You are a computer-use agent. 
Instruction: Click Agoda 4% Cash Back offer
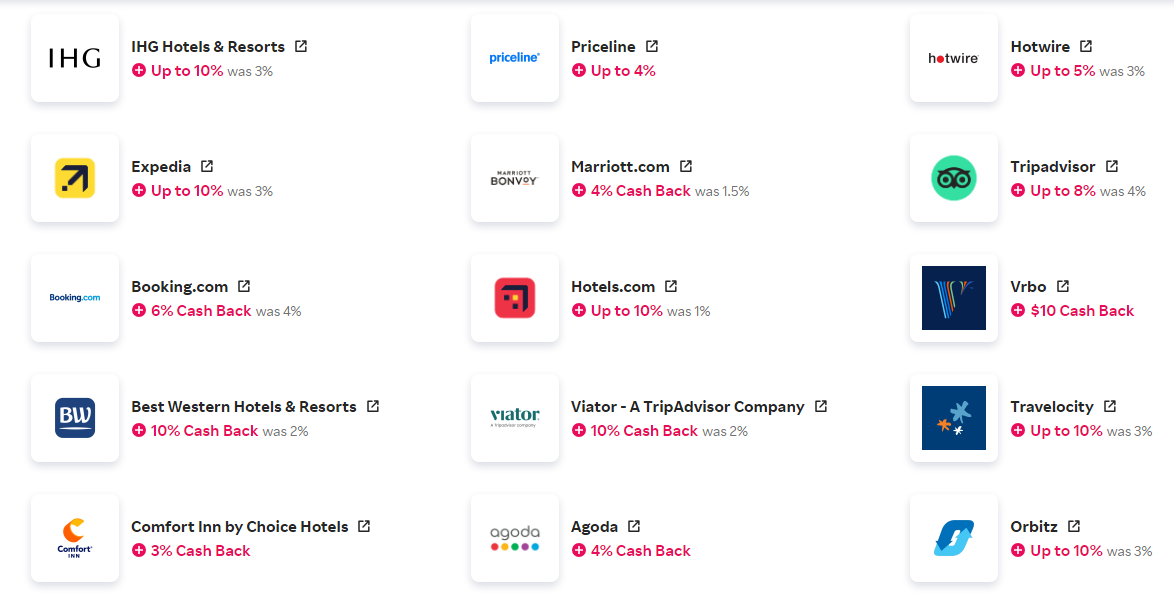click(640, 551)
